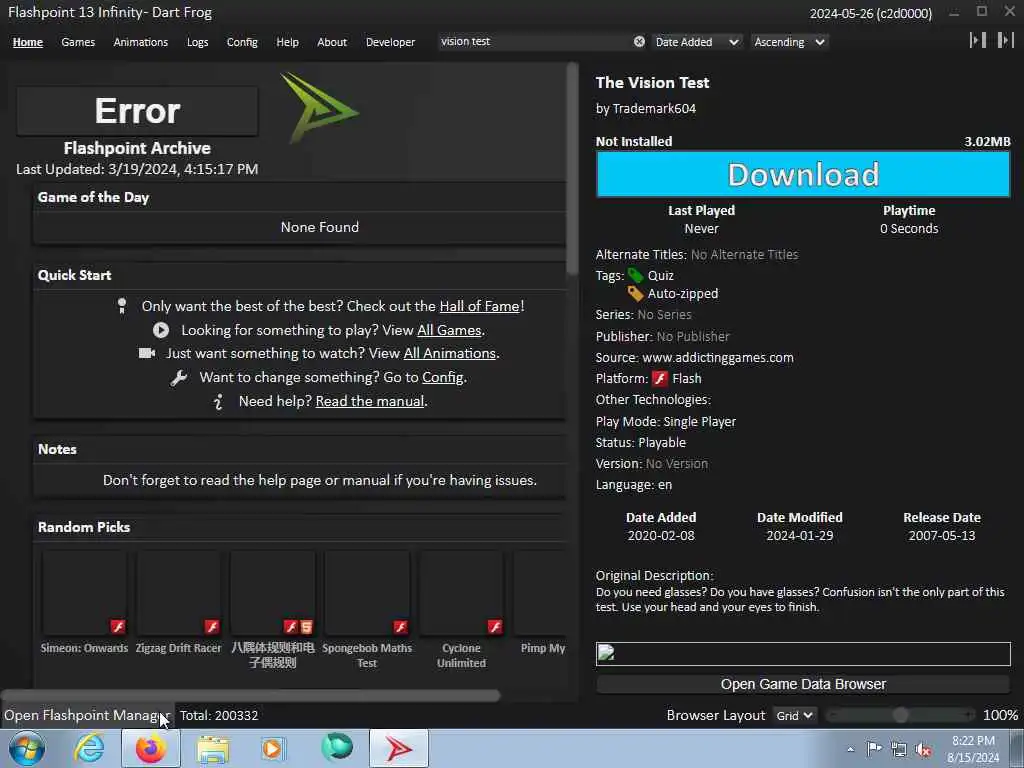Toggle right sidebar icon in the top bar
1024x768 pixels.
click(1005, 40)
